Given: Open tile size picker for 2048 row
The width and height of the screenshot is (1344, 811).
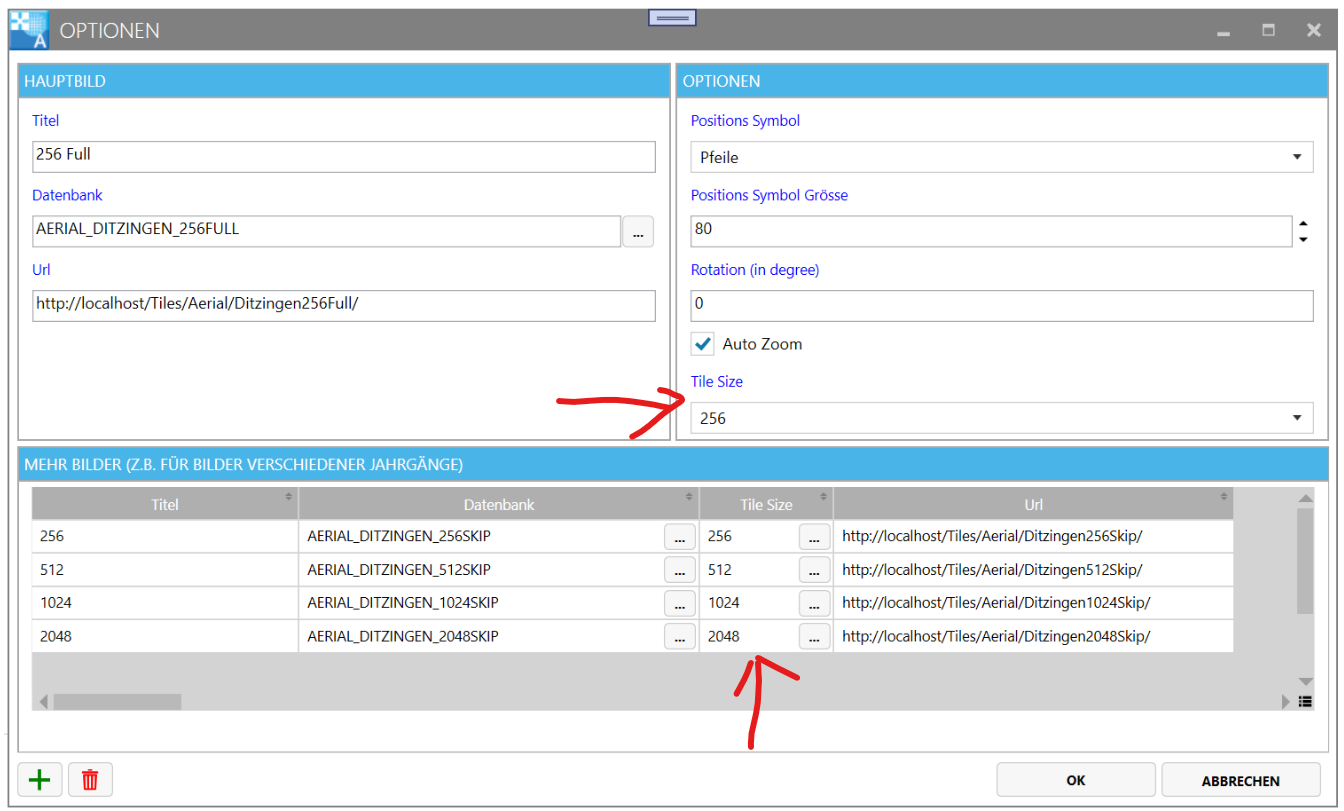Looking at the screenshot, I should (x=814, y=636).
